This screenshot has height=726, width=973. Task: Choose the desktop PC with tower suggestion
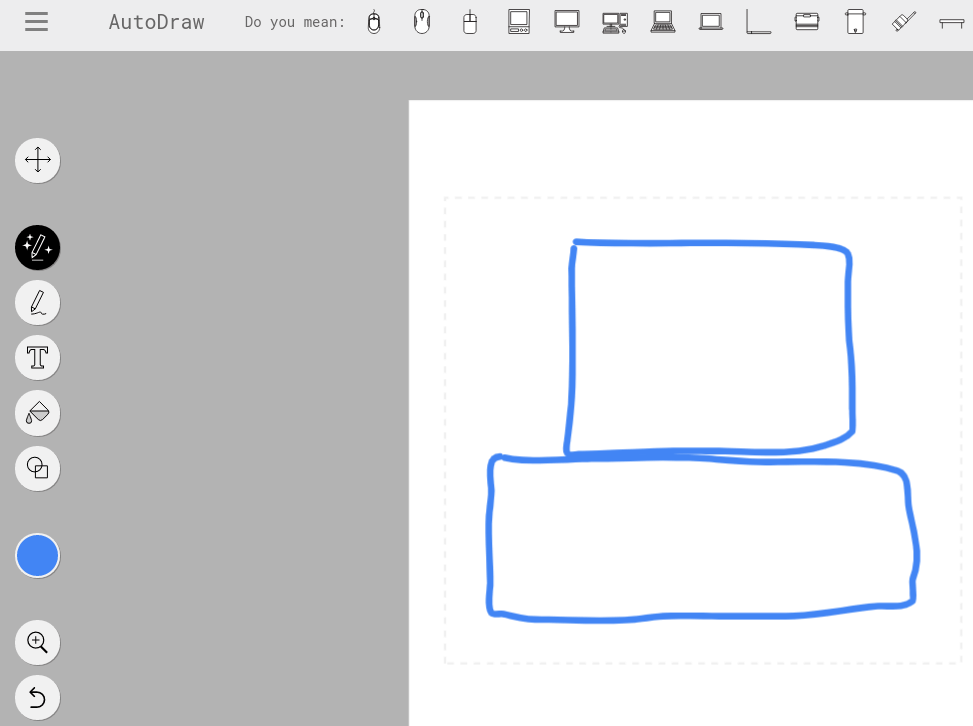coord(615,23)
